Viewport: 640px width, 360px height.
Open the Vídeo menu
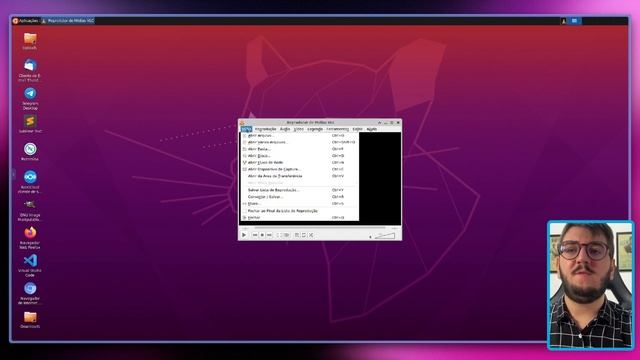[299, 129]
